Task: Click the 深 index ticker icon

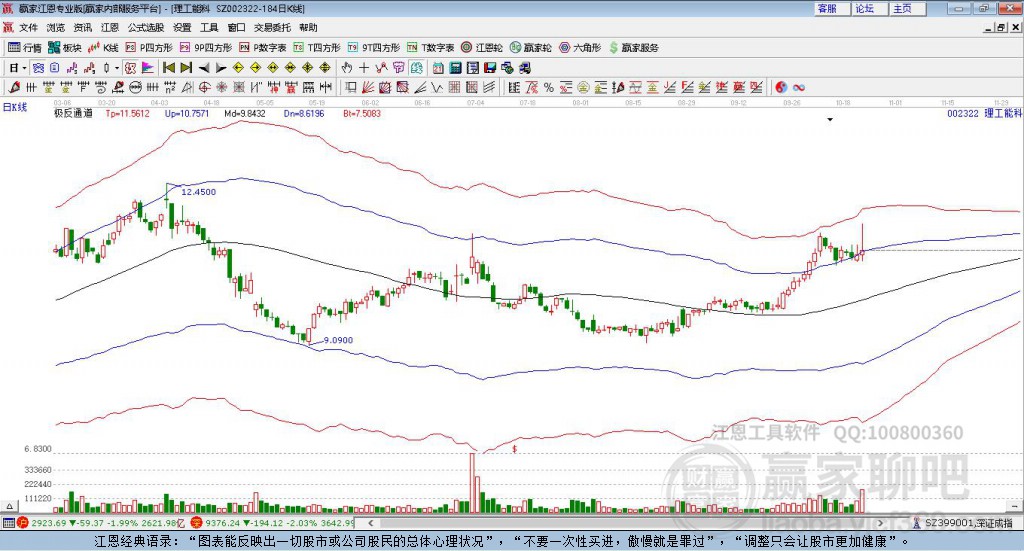Action: click(197, 523)
